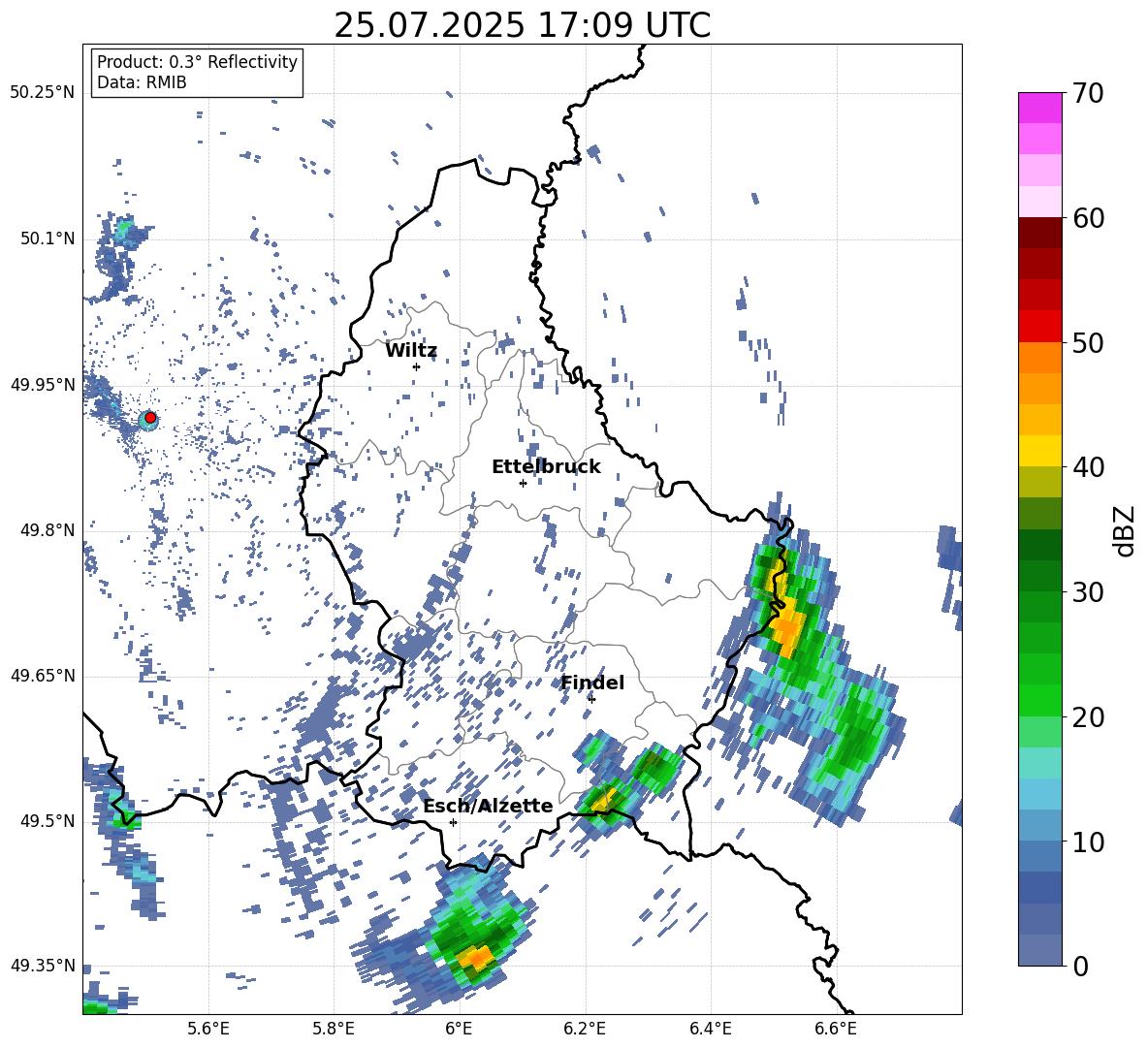Image resolution: width=1148 pixels, height=1048 pixels.
Task: Click the 10 dBZ colorbar tick label
Action: click(1087, 842)
